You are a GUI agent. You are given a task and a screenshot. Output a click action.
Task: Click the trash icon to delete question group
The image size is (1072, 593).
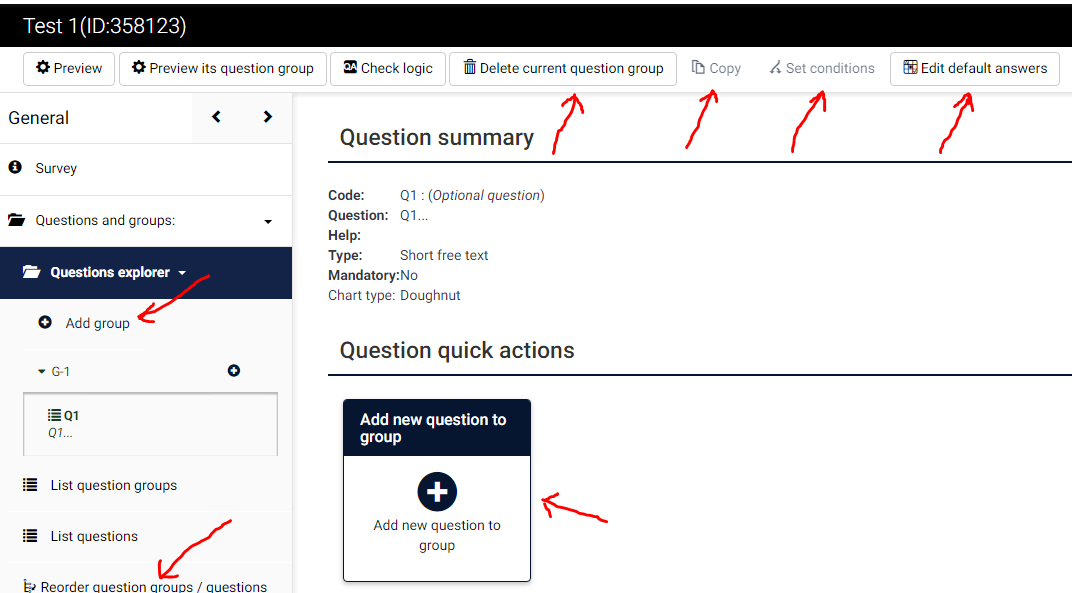469,68
